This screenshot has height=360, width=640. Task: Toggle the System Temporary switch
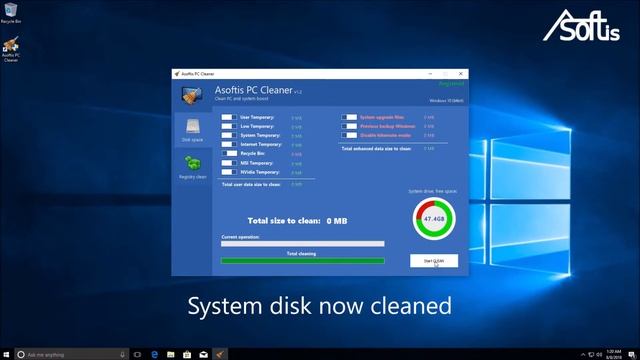(229, 135)
